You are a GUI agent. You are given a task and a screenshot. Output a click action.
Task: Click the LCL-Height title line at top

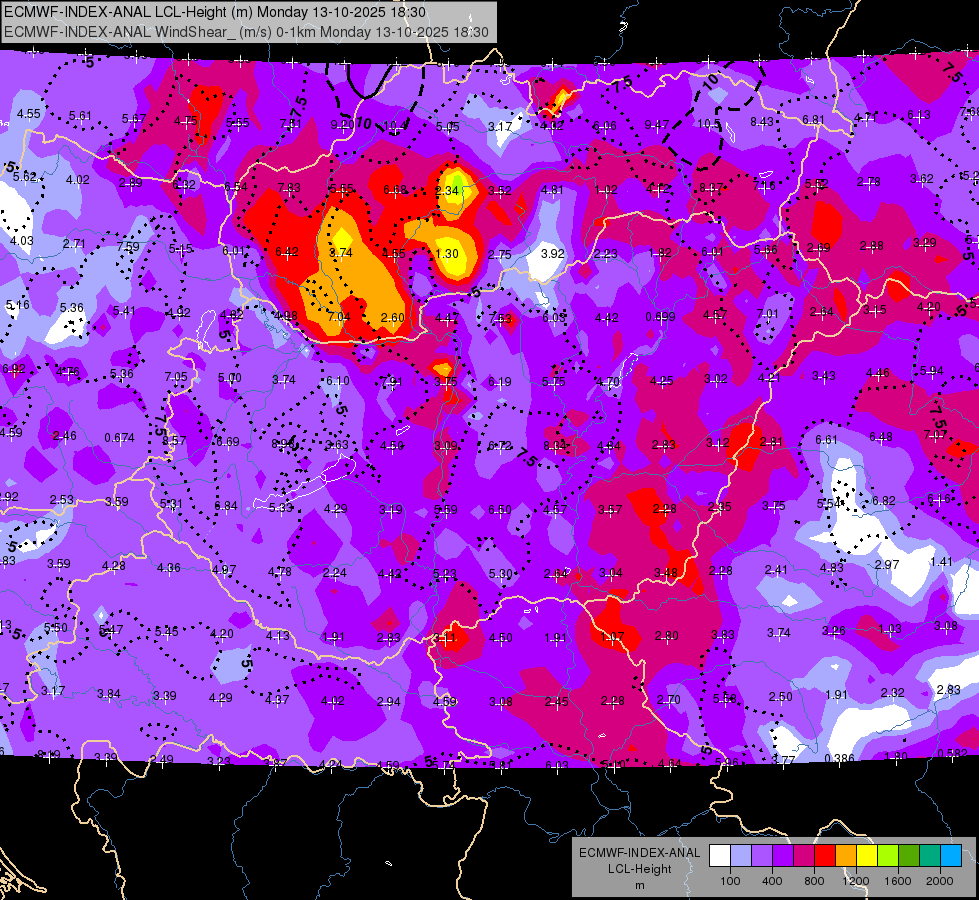[215, 12]
